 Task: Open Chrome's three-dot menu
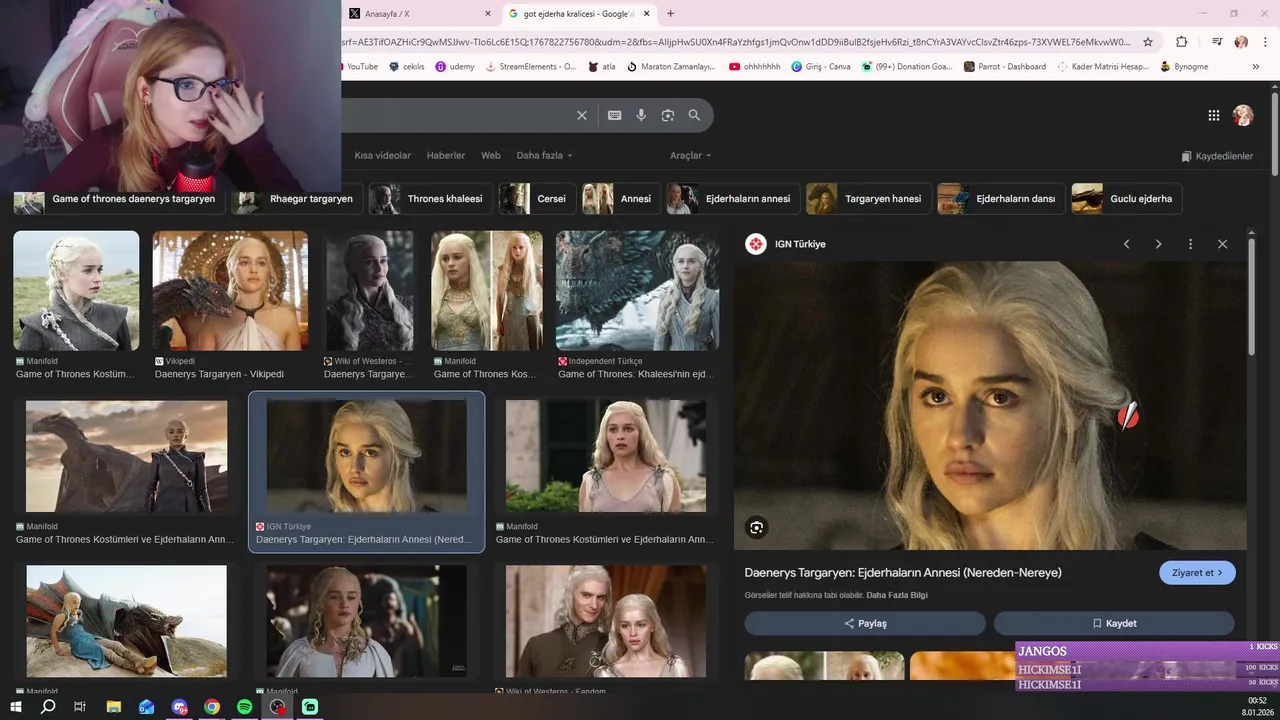point(1265,42)
